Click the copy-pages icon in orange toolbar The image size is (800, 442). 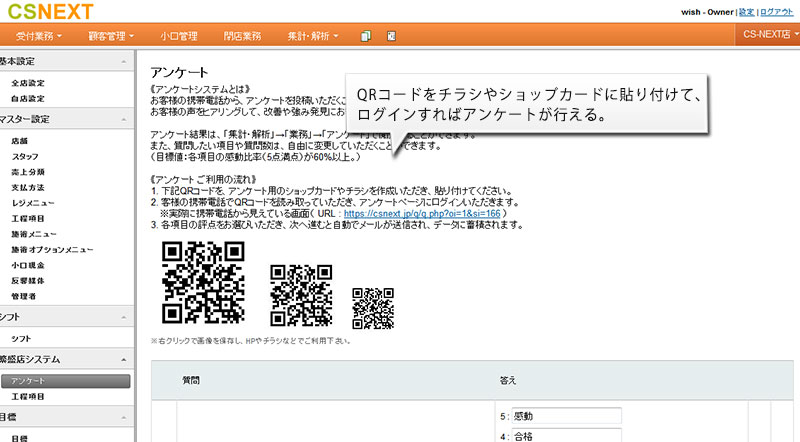tap(365, 36)
